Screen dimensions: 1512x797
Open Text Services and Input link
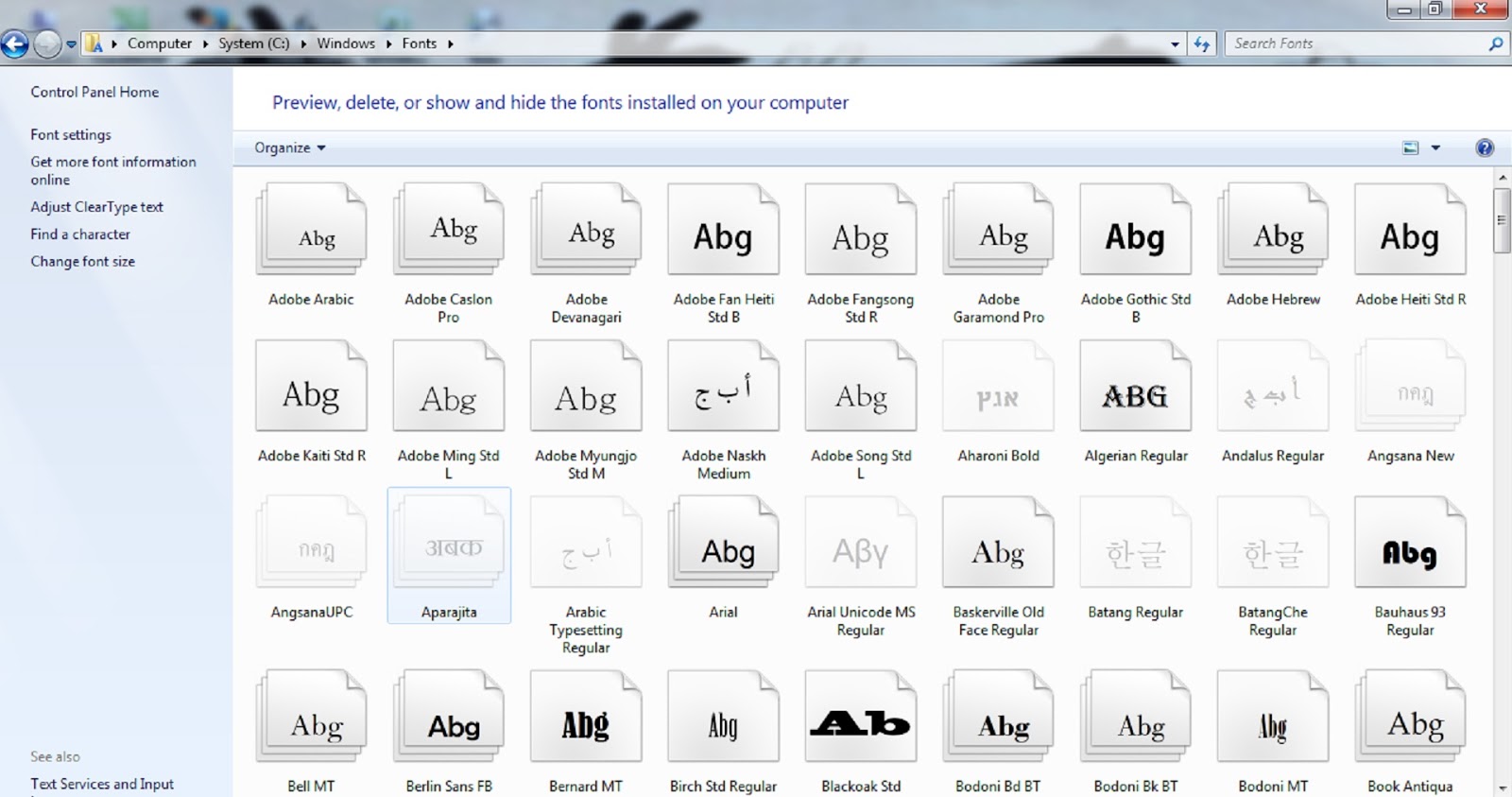tap(102, 784)
